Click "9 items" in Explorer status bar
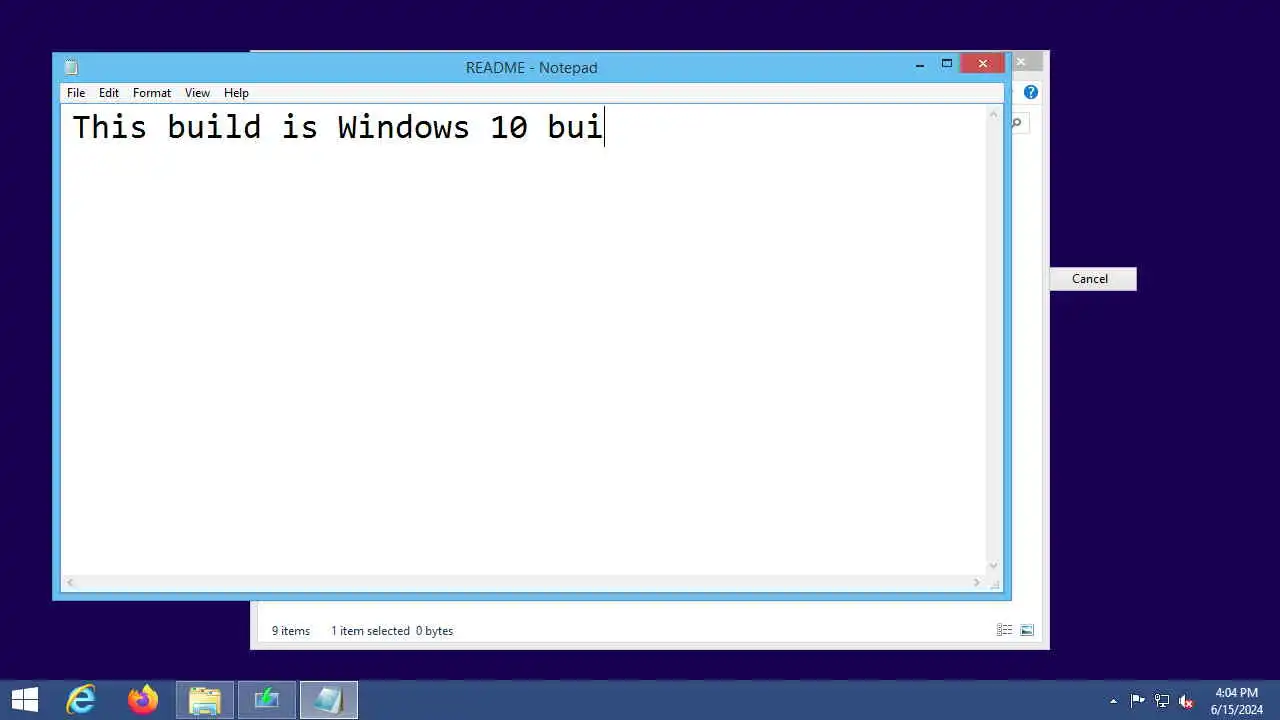Viewport: 1280px width, 720px height. [x=291, y=631]
